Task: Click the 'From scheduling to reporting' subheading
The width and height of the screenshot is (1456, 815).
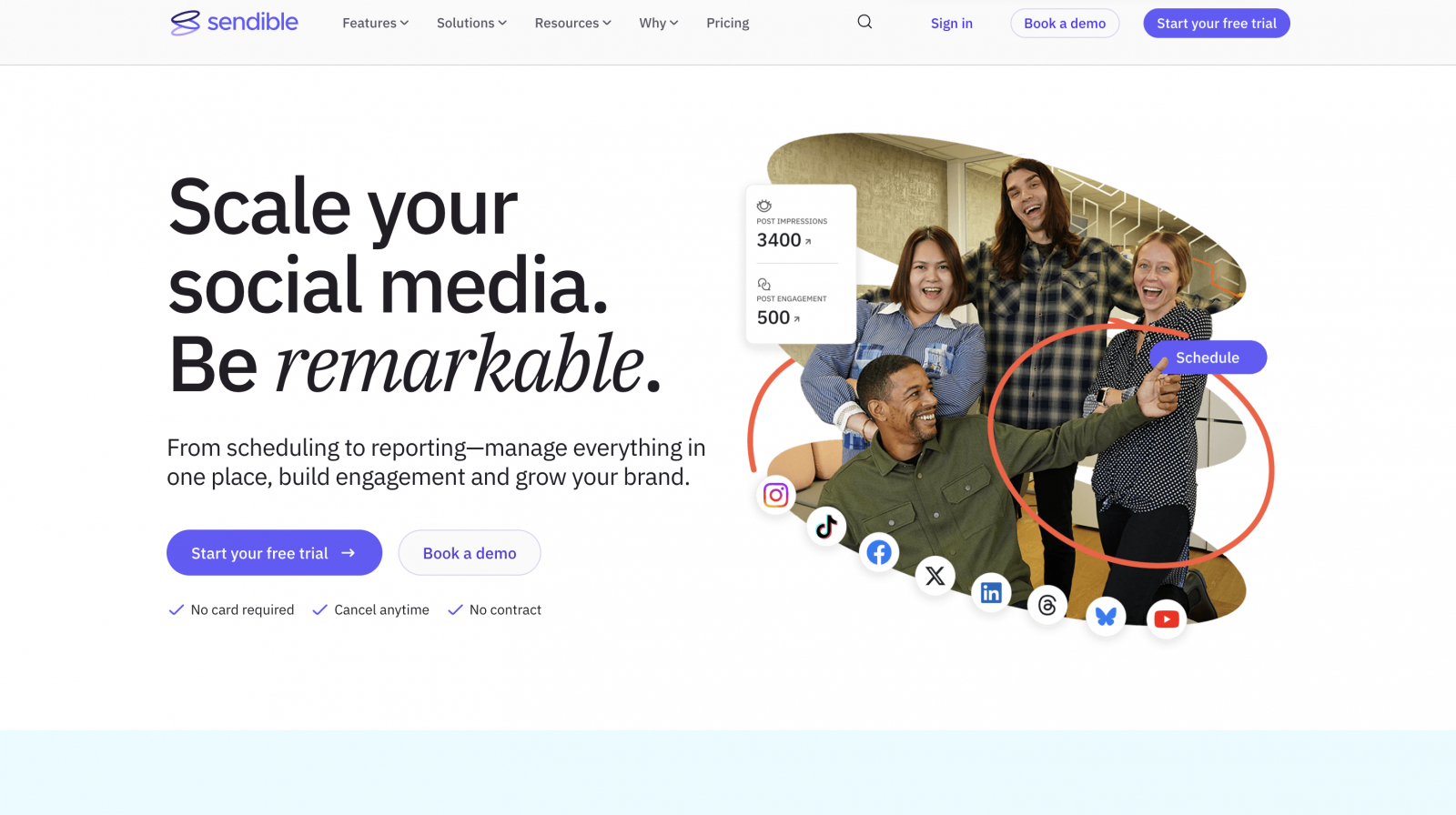Action: 437,462
